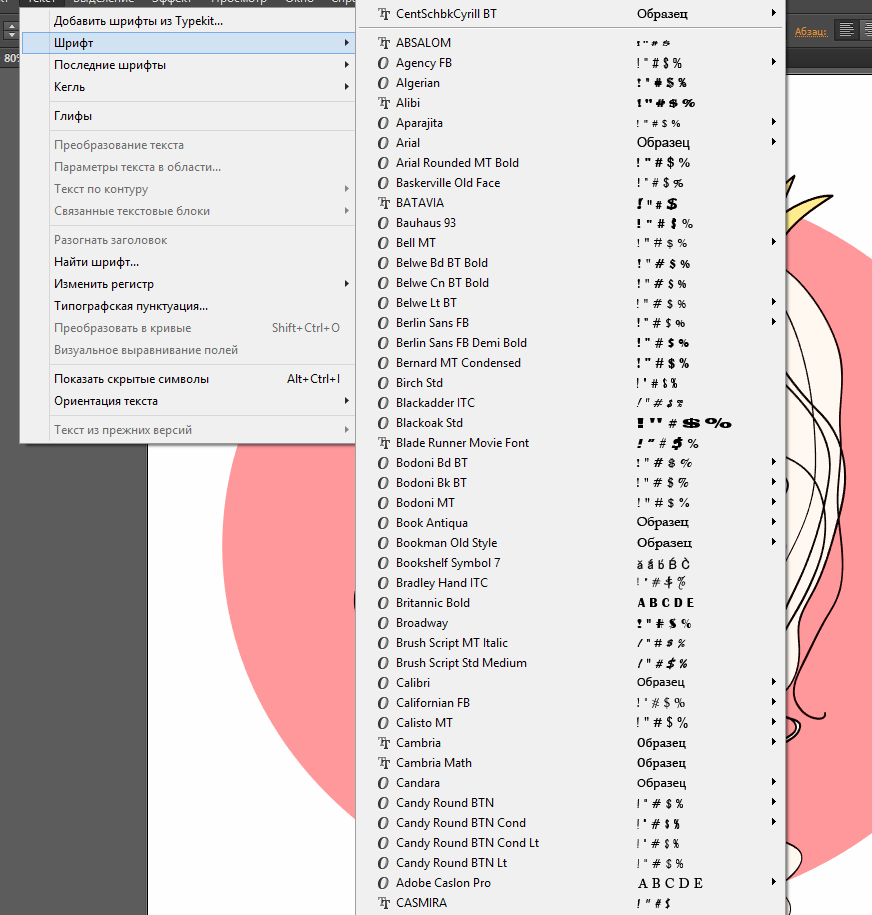Choose 'Показать скрытые символы' menu item

(188, 379)
